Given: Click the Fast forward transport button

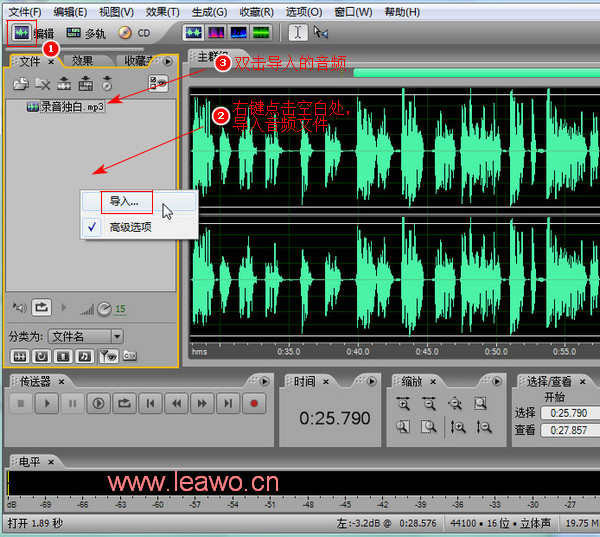Looking at the screenshot, I should click(202, 403).
